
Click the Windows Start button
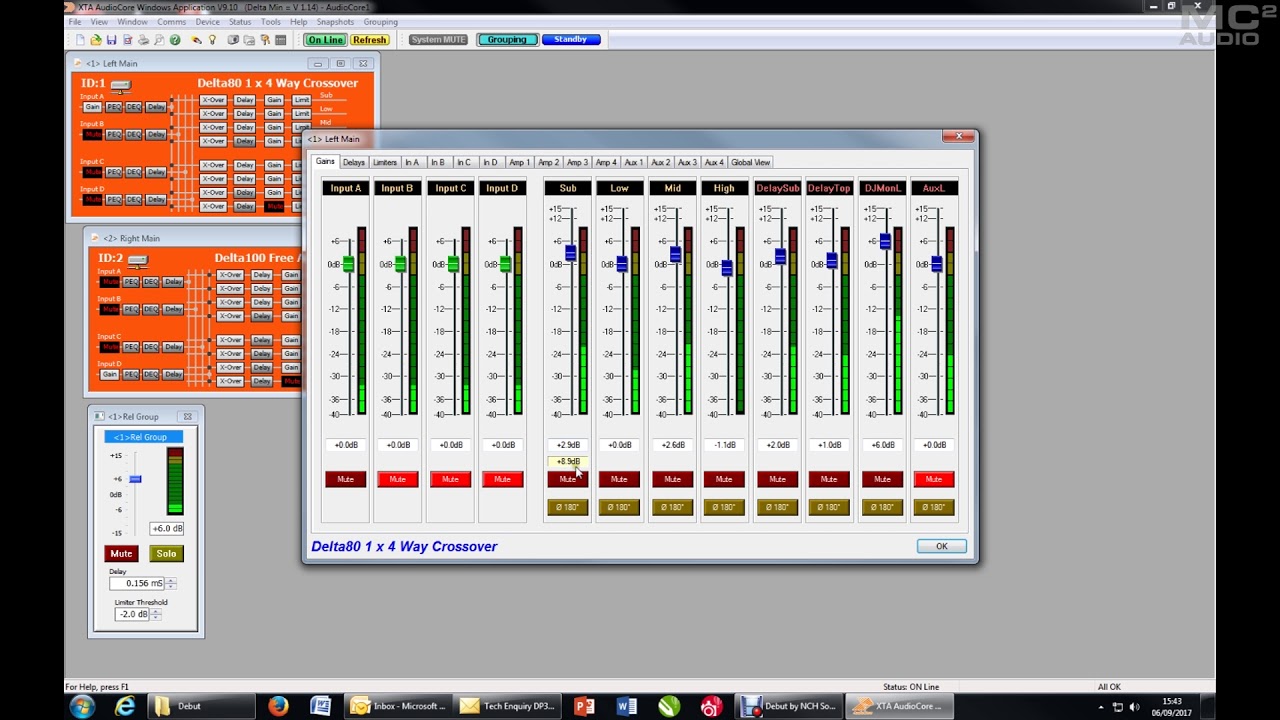pyautogui.click(x=82, y=707)
